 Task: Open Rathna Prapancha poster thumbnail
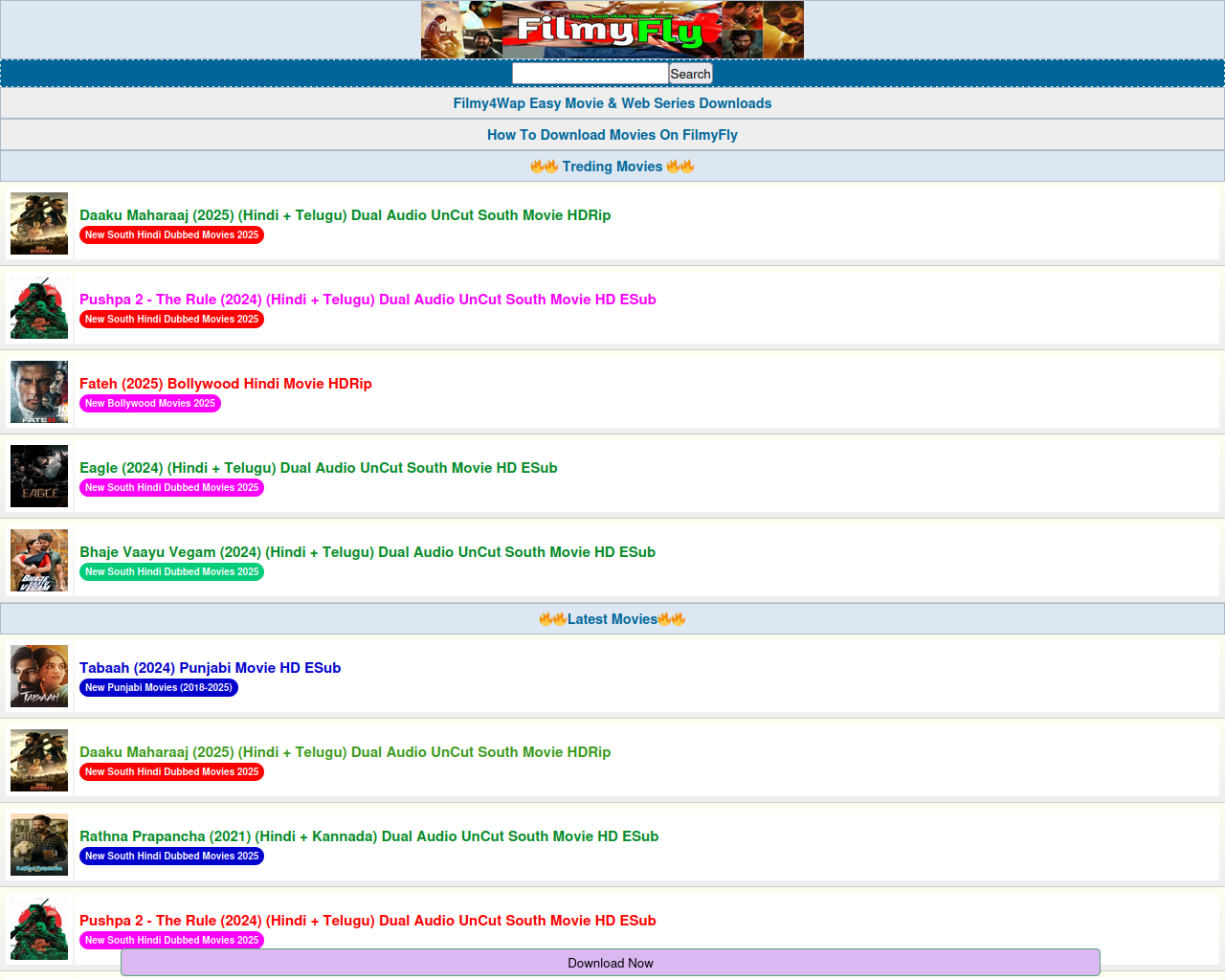click(39, 844)
